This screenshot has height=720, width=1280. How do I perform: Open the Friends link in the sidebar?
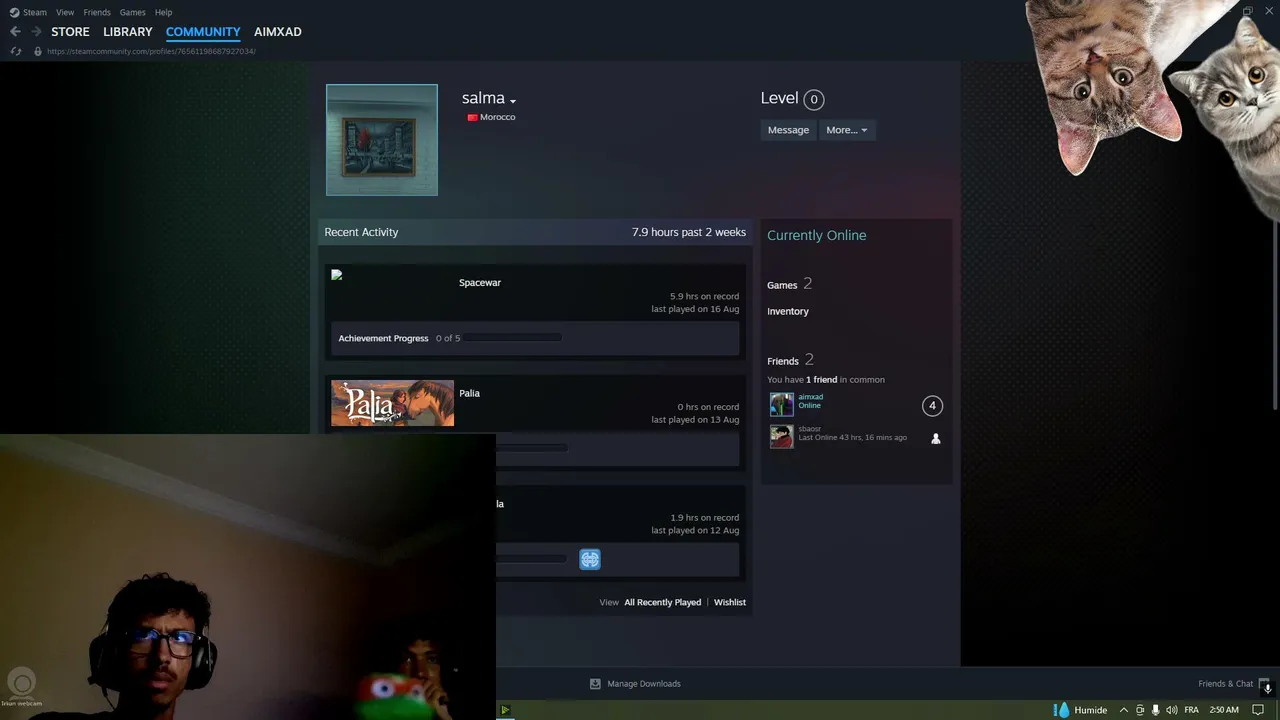click(x=783, y=361)
